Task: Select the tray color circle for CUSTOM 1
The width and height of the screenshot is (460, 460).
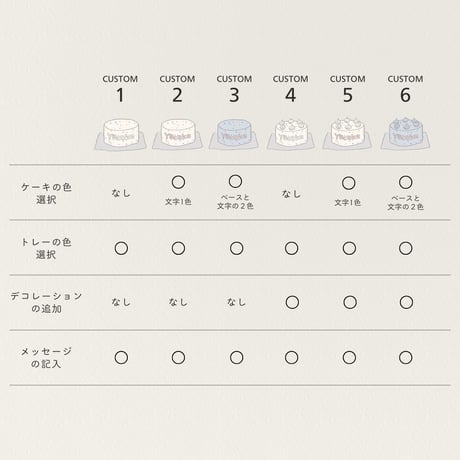Action: click(121, 248)
